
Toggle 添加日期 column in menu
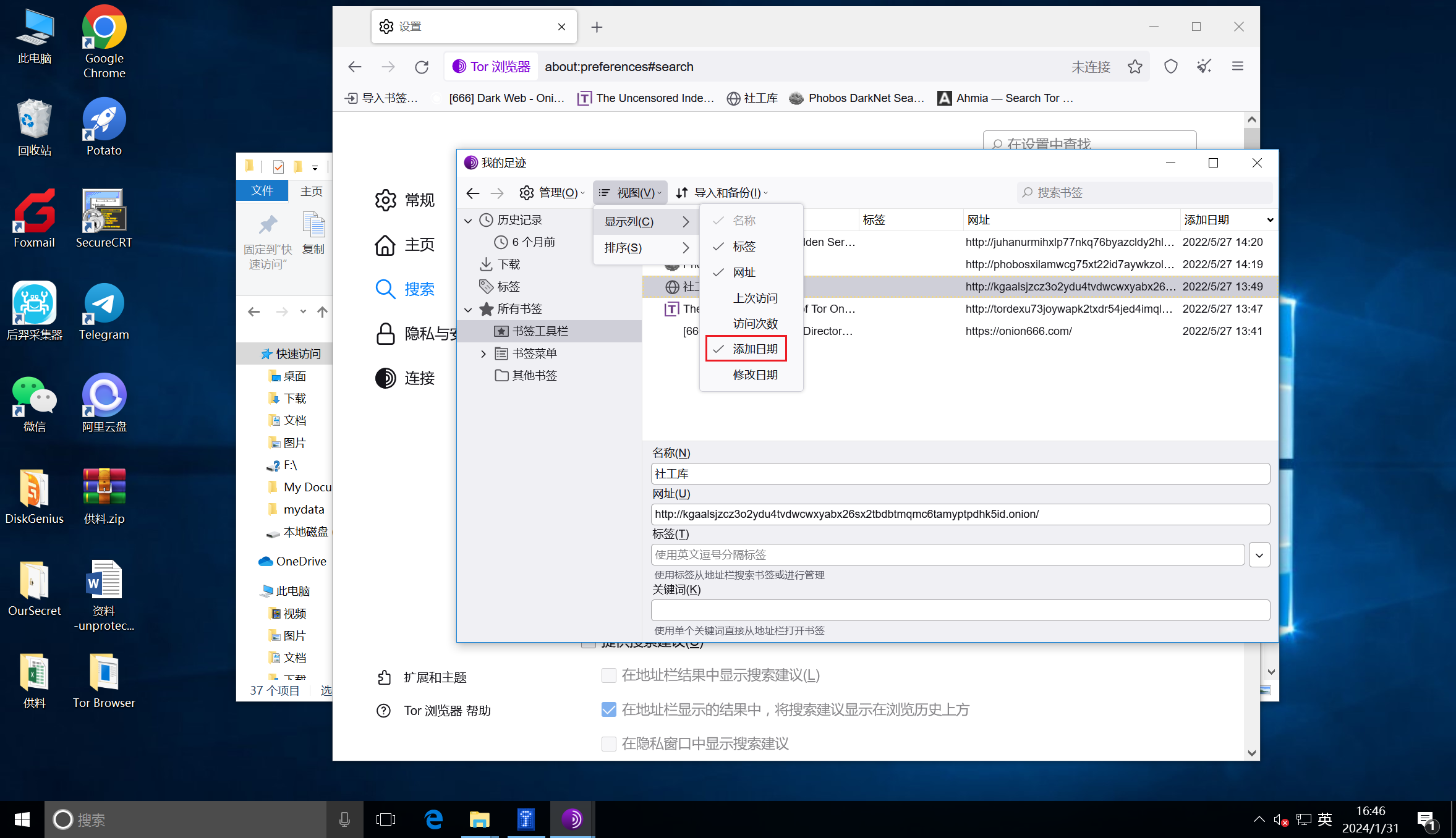coord(751,349)
